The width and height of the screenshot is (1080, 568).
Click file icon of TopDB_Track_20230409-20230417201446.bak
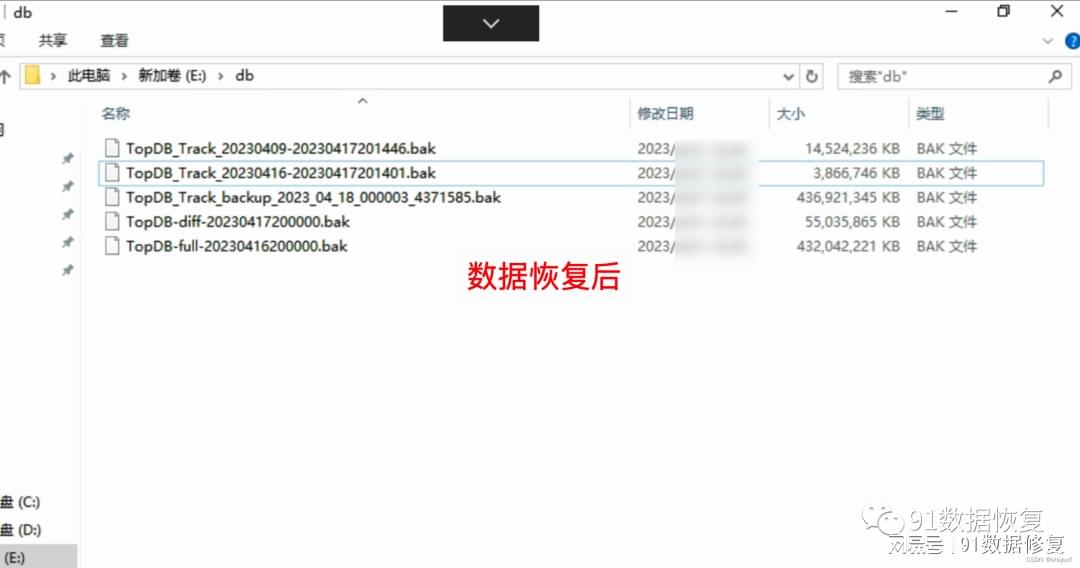point(112,148)
